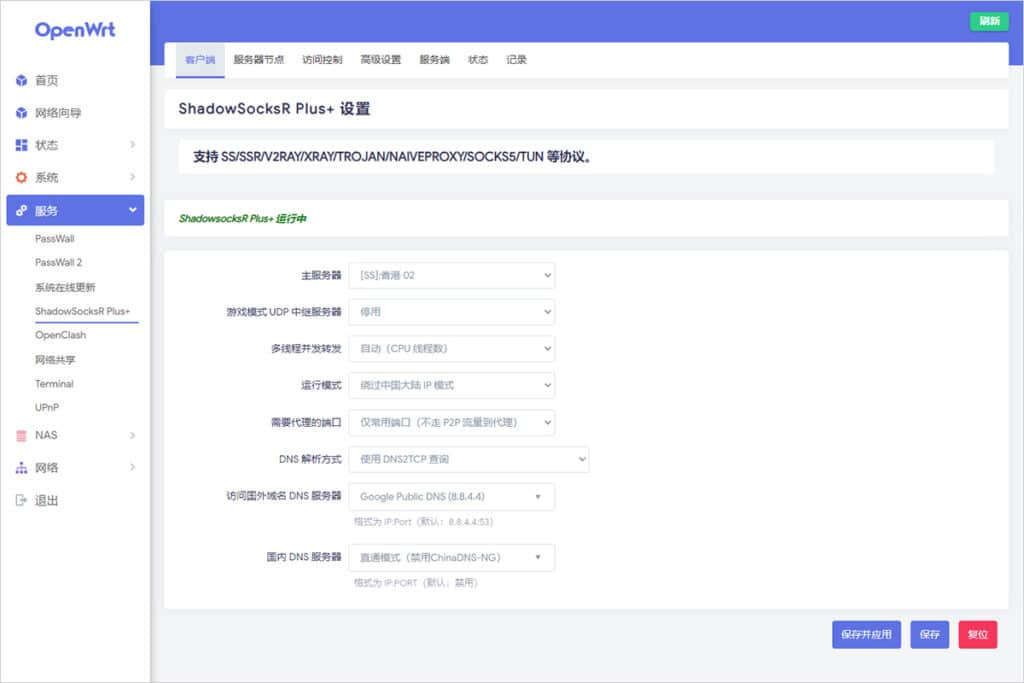Click the gear icon beside 系统

(x=22, y=178)
